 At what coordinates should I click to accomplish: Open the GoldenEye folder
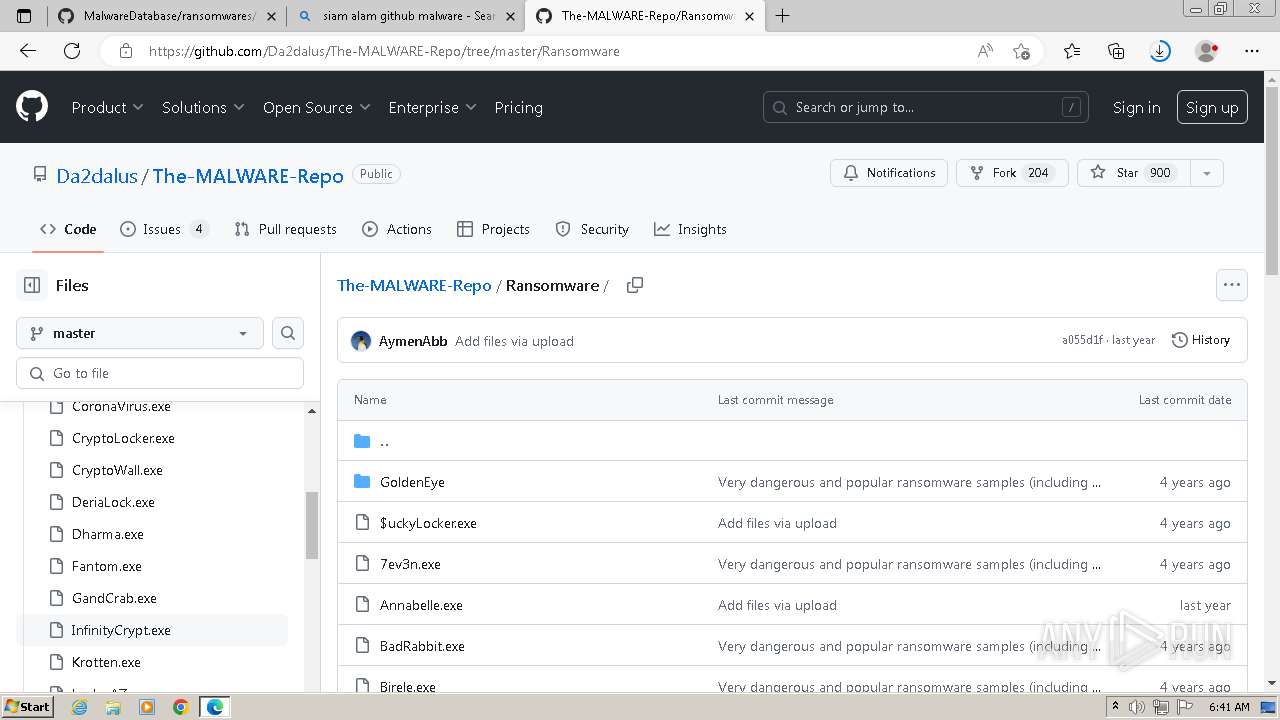tap(412, 482)
